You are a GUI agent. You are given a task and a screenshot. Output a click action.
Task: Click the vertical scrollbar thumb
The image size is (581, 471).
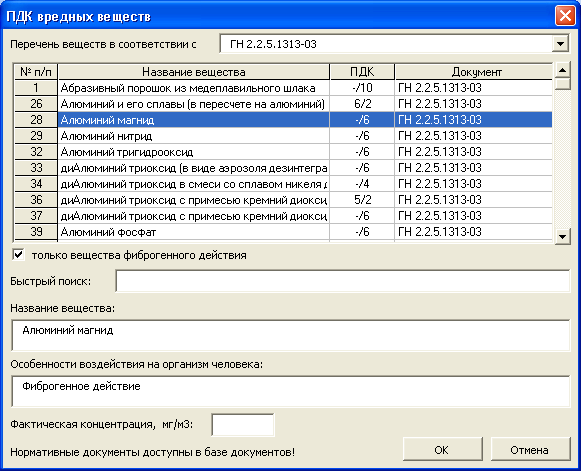click(562, 84)
